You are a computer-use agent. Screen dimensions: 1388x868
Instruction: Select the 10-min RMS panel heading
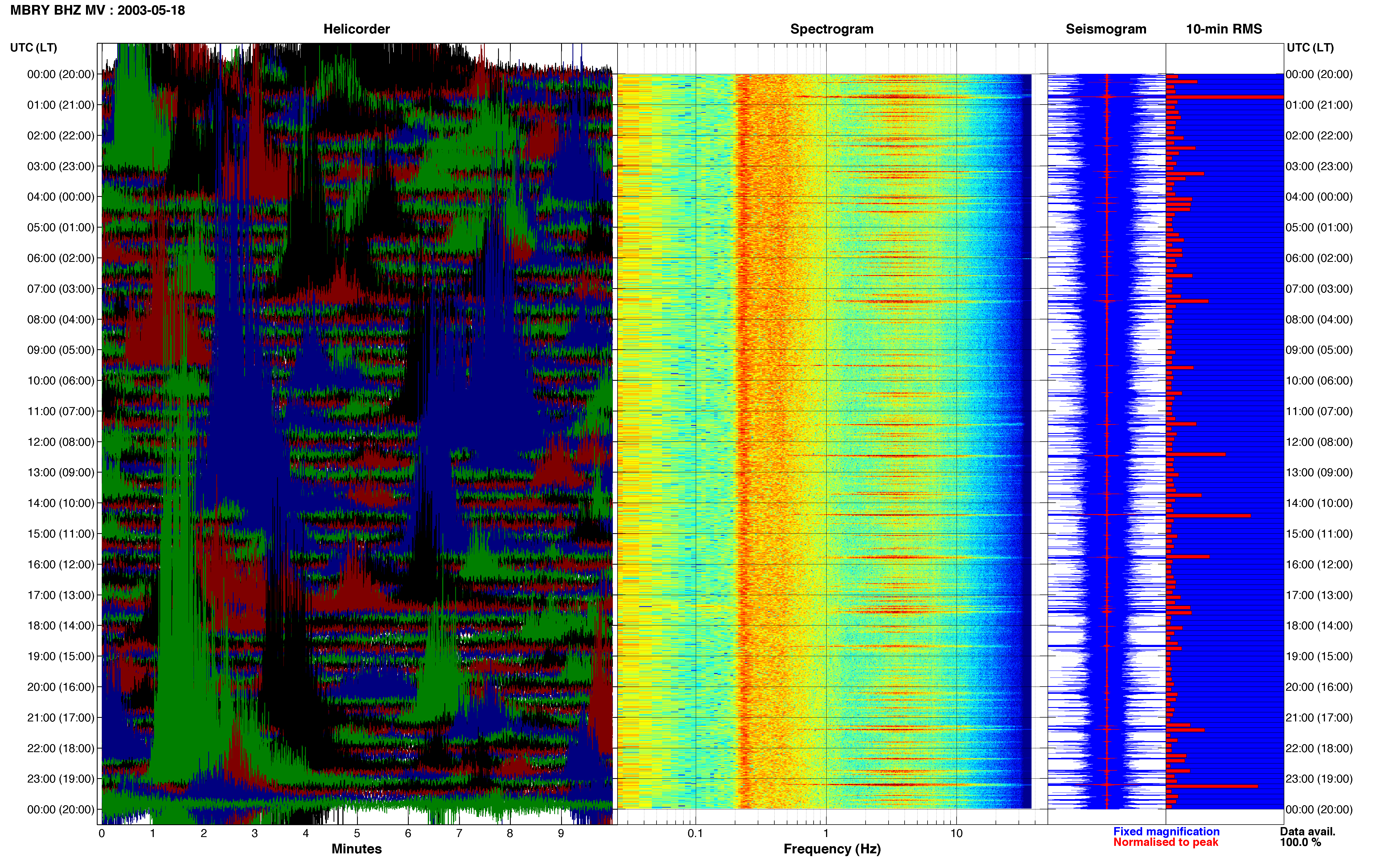click(x=1224, y=29)
